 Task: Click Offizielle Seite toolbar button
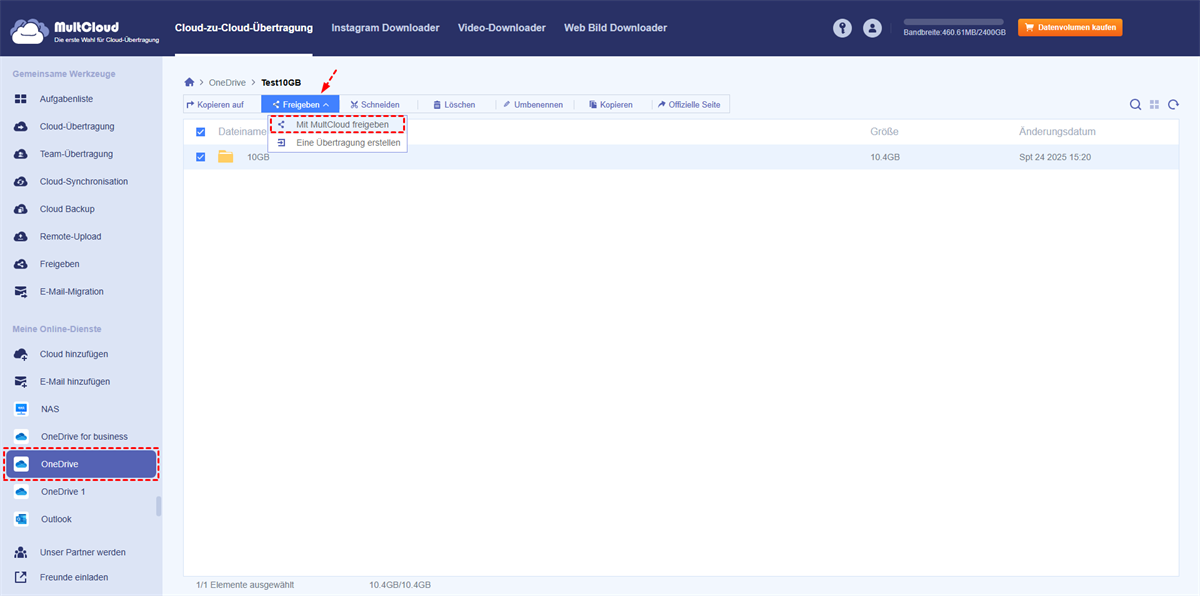691,104
